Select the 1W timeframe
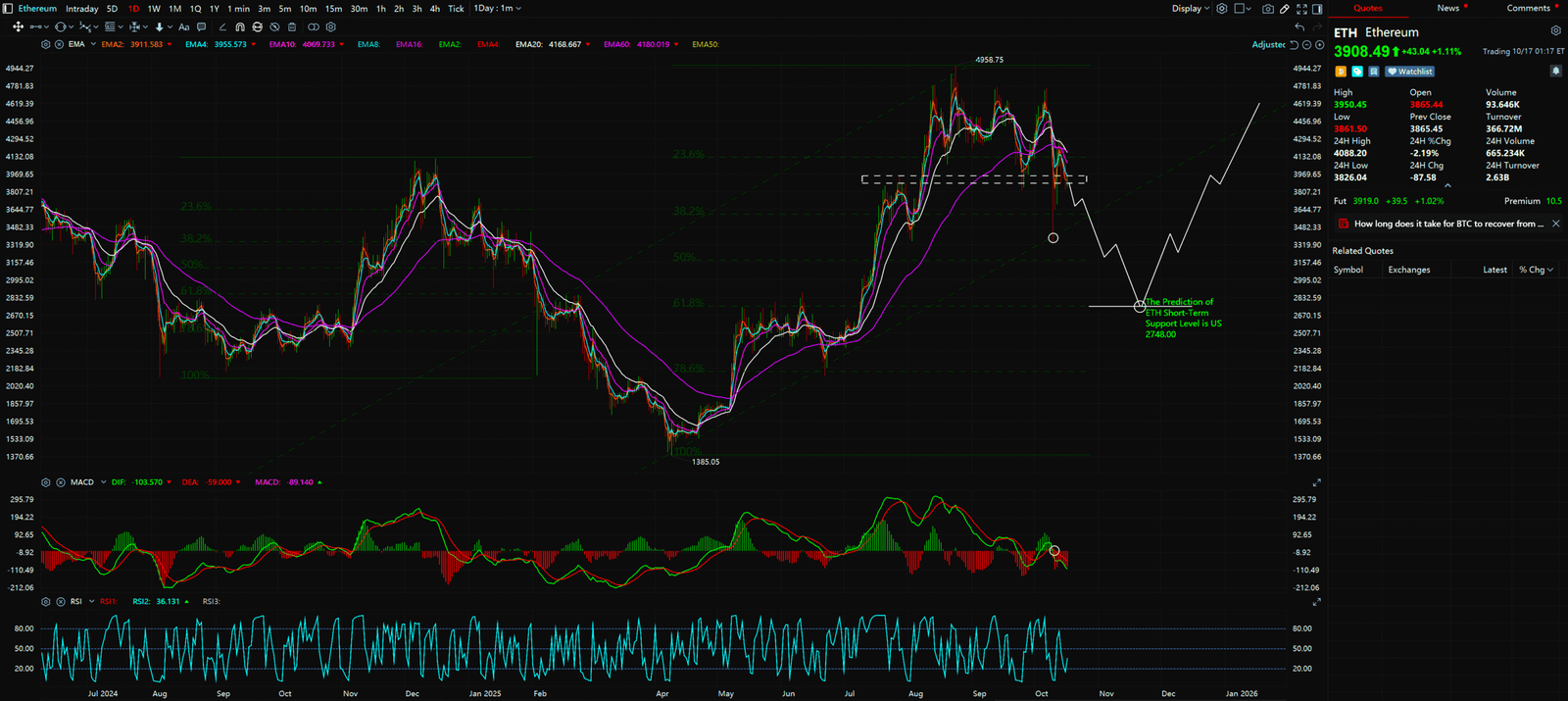The width and height of the screenshot is (1568, 701). [x=154, y=9]
